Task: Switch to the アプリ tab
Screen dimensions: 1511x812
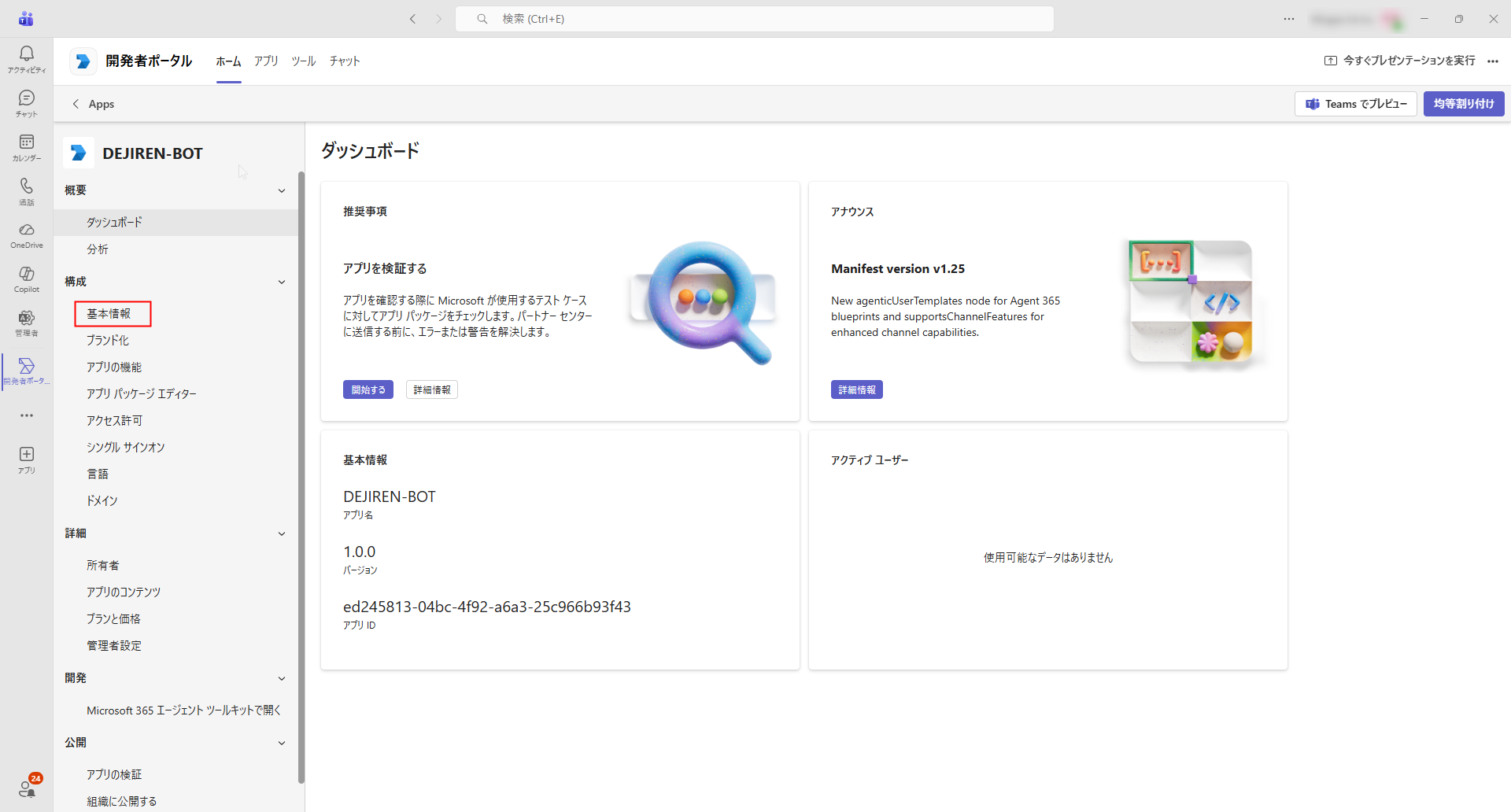Action: coord(266,61)
